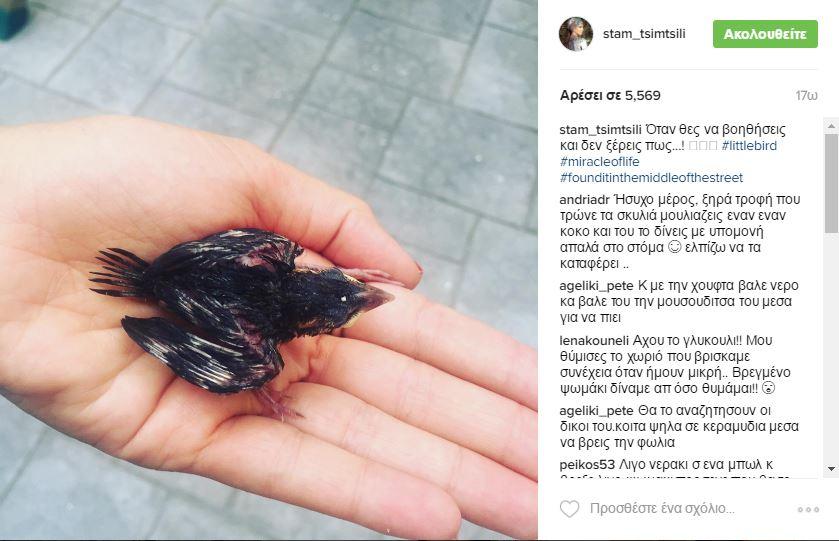Open commenter andriadr's profile
839x541 pixels.
[x=584, y=200]
